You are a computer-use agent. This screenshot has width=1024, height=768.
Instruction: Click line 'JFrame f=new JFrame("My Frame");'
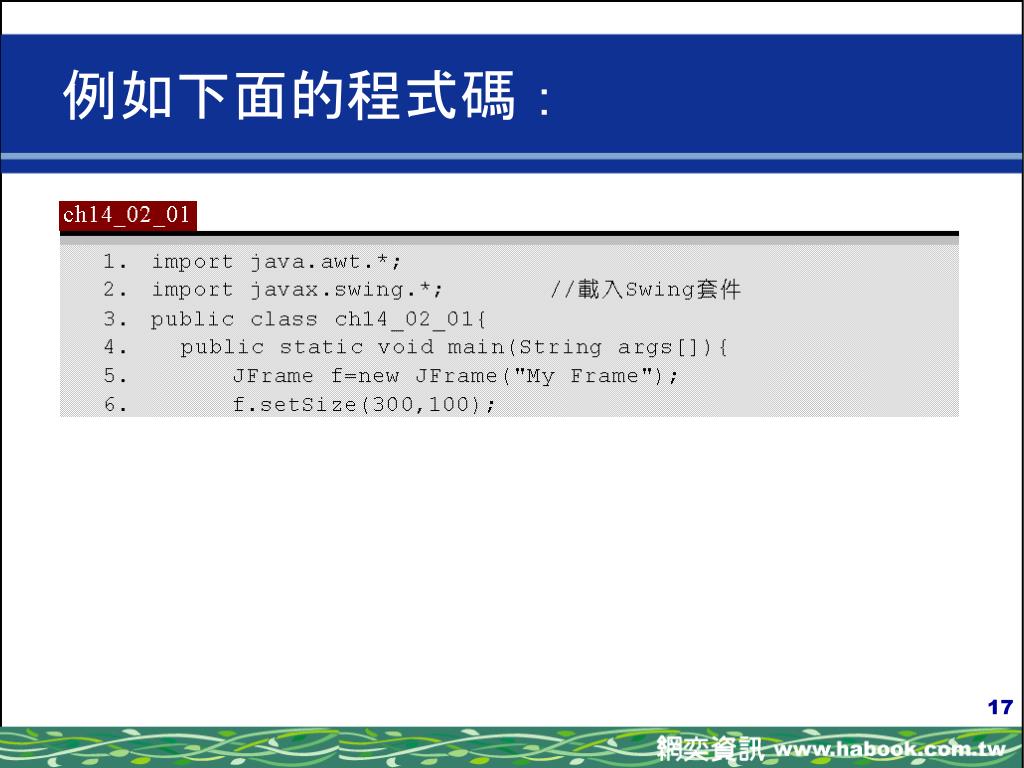[456, 376]
